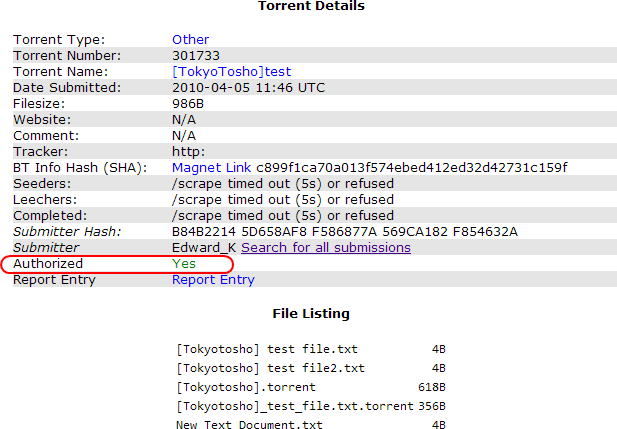Select the "[Tokyotosho].torrent" file entry
617x429 pixels.
(246, 386)
